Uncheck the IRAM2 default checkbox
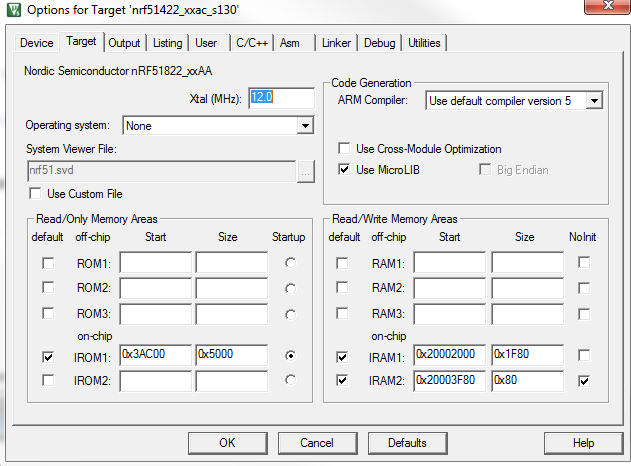This screenshot has width=631, height=466. click(342, 380)
